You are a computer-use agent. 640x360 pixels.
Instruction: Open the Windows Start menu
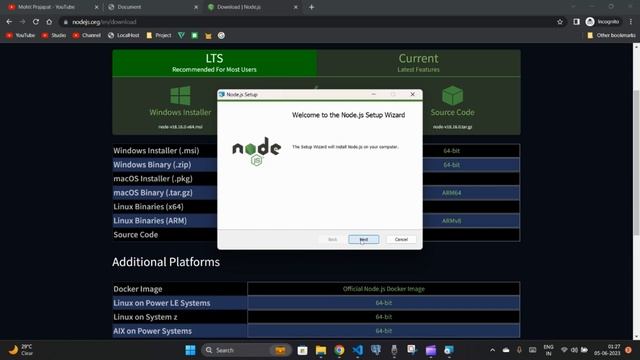click(190, 350)
